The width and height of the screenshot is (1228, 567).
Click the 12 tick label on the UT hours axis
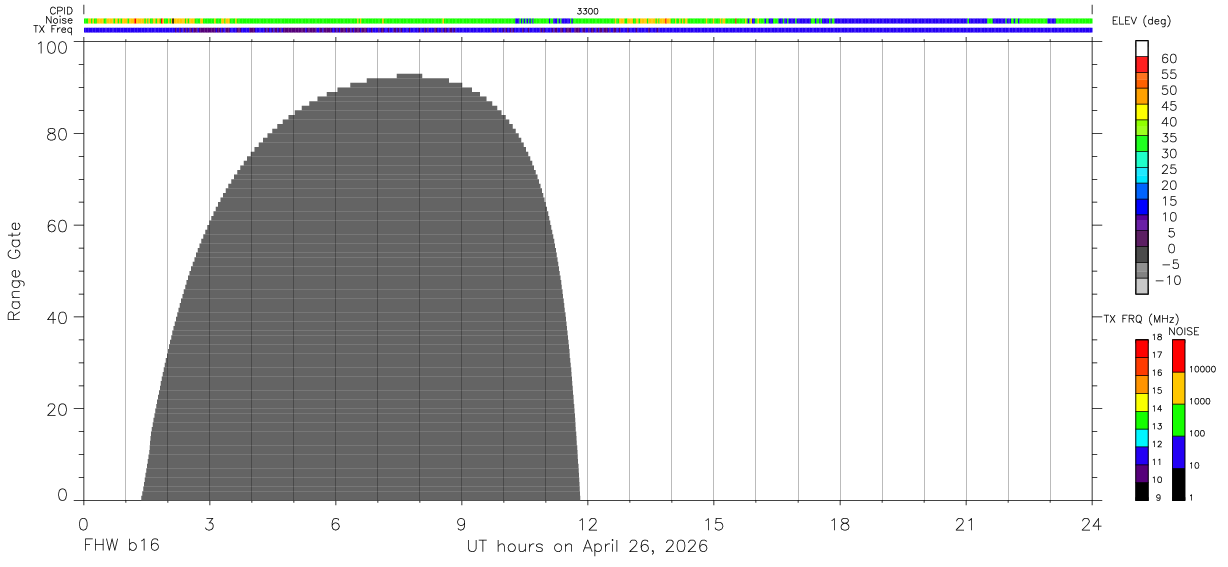(x=587, y=523)
